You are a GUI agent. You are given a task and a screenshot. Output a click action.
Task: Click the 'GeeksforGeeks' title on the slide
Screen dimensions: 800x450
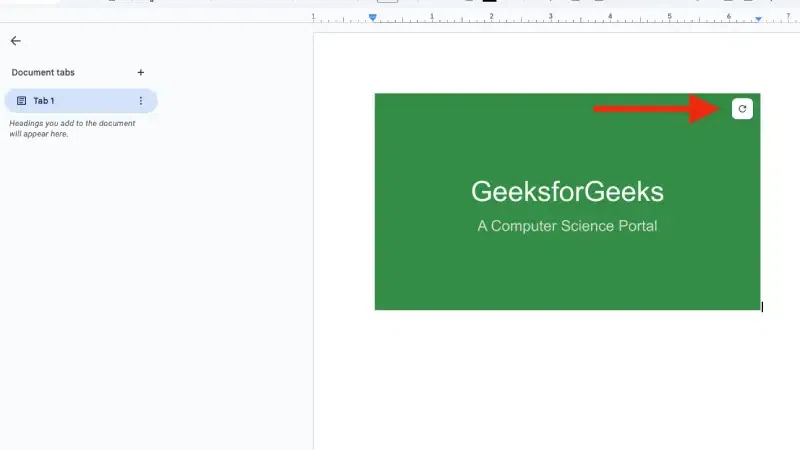[x=567, y=191]
